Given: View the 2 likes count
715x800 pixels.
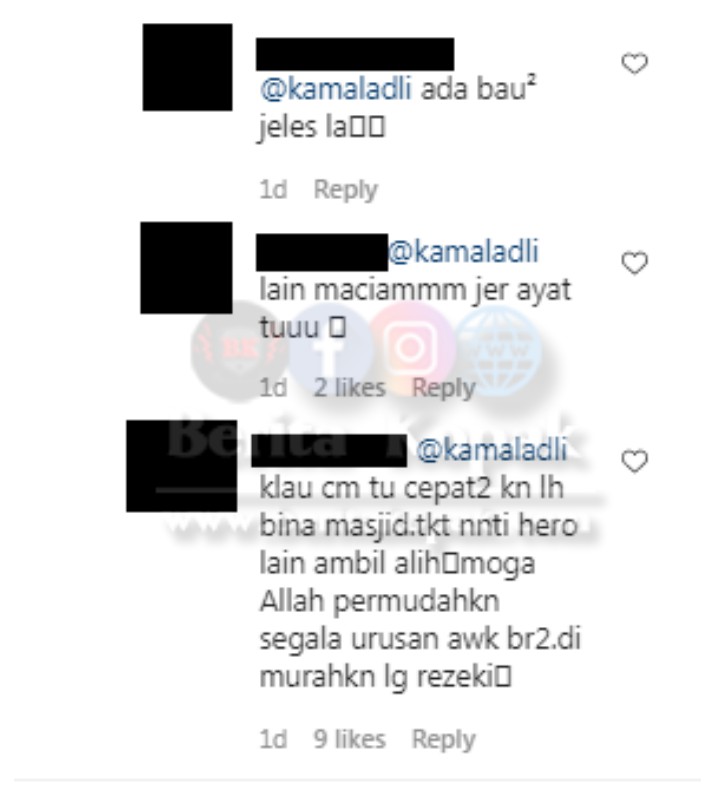Looking at the screenshot, I should (x=350, y=388).
